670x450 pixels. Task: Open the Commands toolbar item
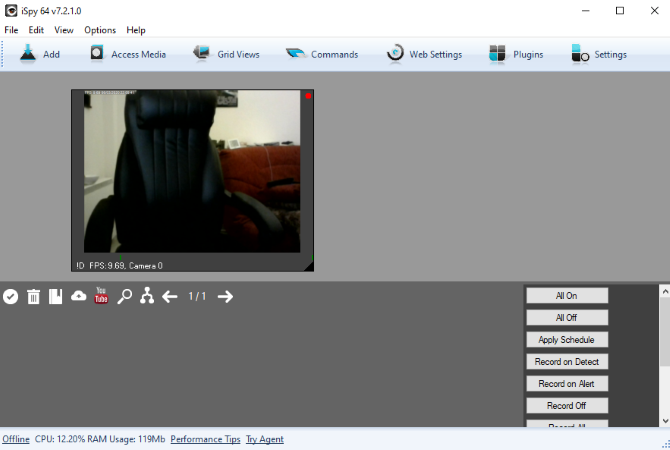pyautogui.click(x=322, y=54)
